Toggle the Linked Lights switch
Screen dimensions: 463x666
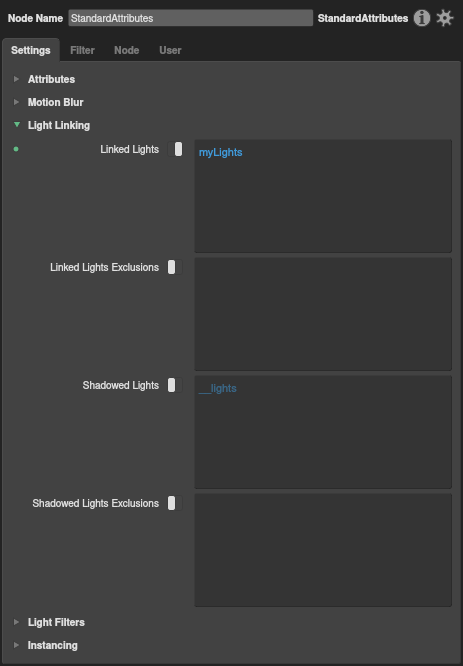(175, 149)
